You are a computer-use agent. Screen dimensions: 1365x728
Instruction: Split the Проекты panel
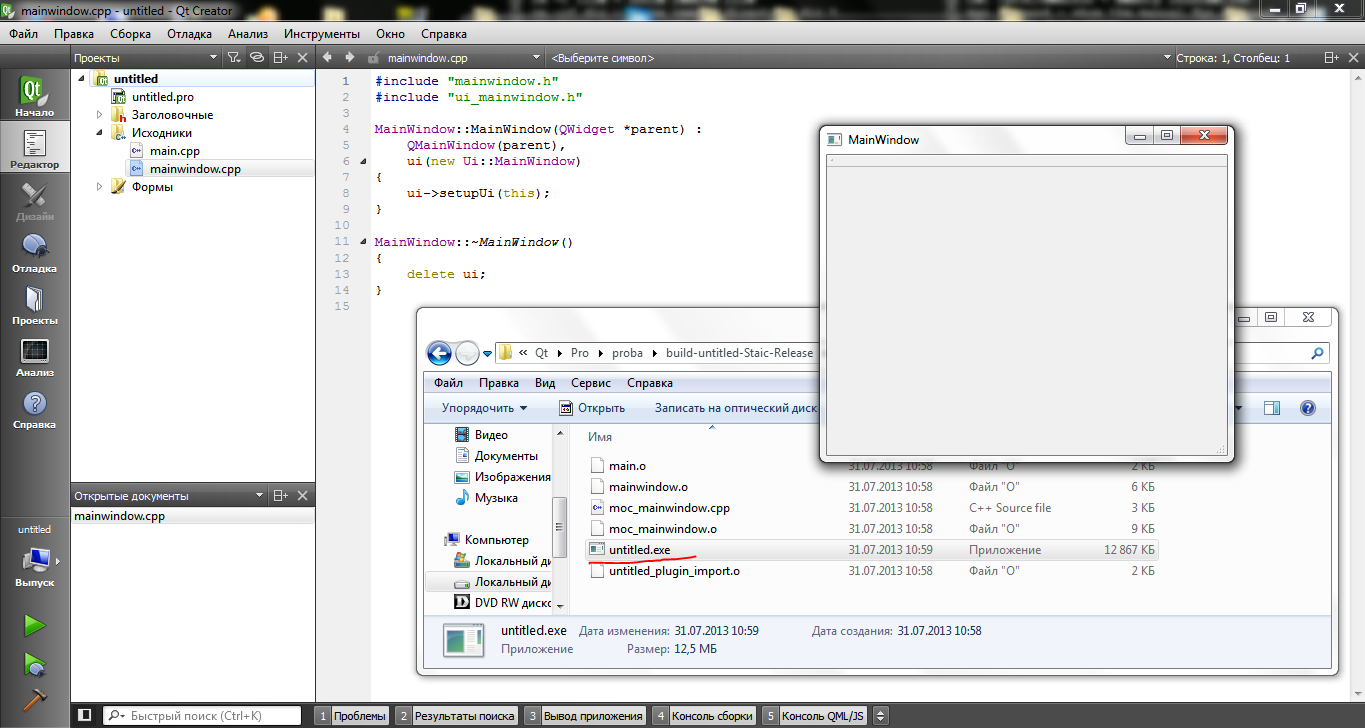click(x=281, y=58)
